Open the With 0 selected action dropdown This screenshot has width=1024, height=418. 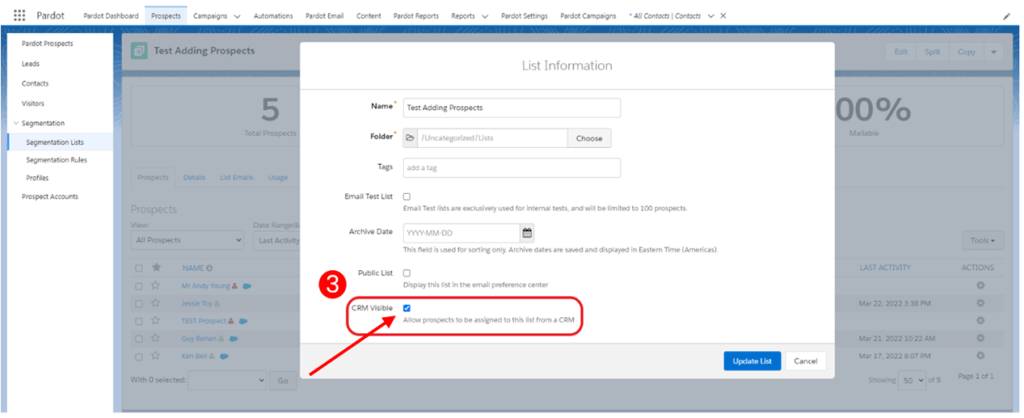click(x=227, y=380)
